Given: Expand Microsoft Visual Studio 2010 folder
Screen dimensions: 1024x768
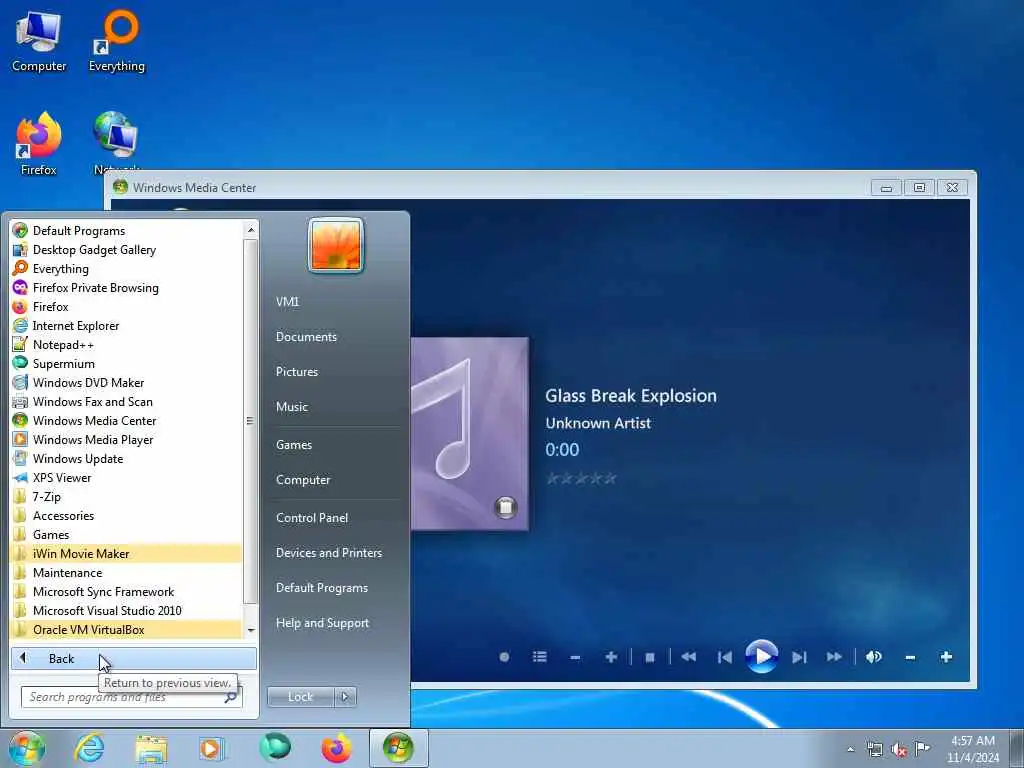Looking at the screenshot, I should 127,610.
